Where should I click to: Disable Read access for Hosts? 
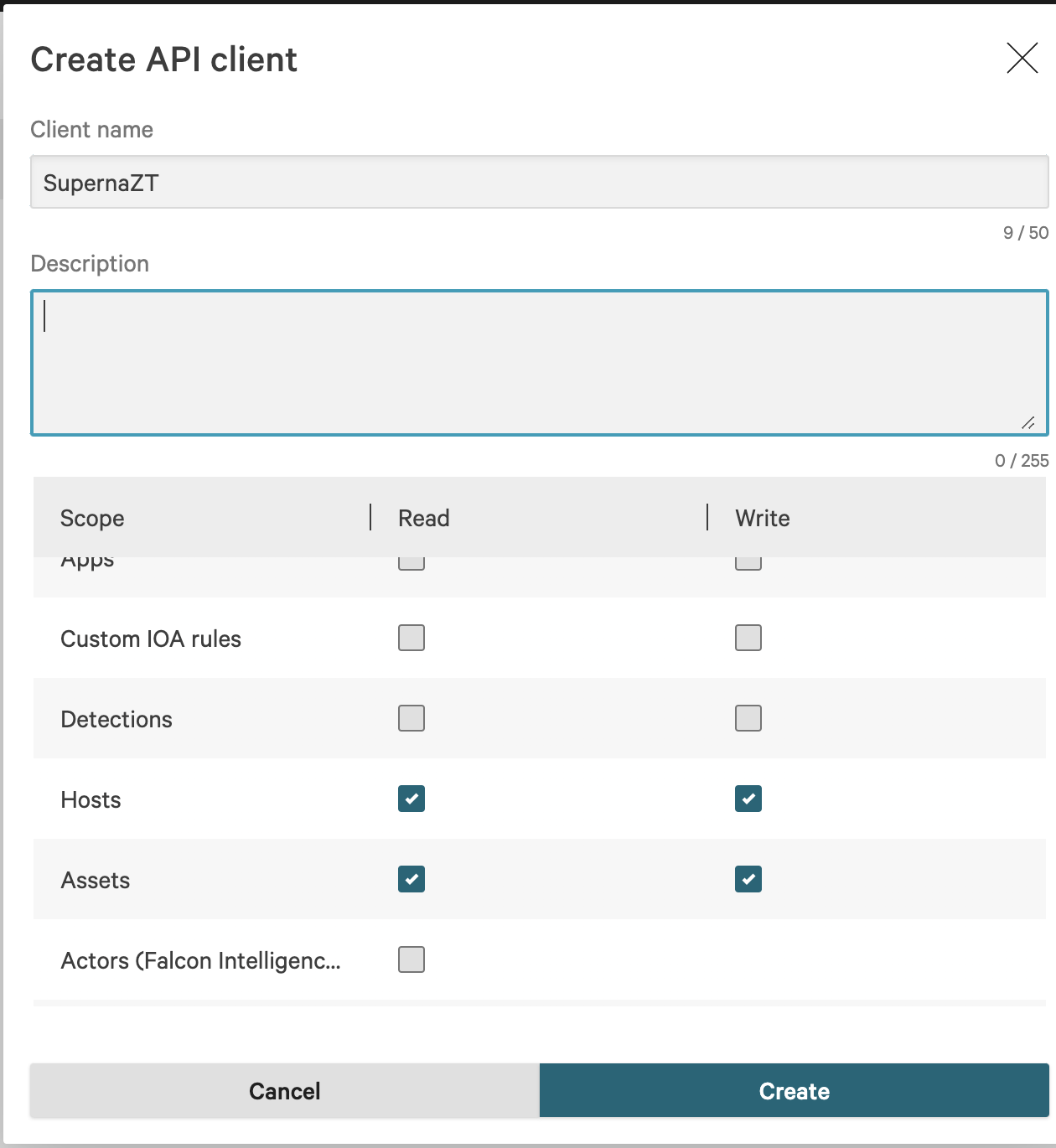click(x=411, y=799)
